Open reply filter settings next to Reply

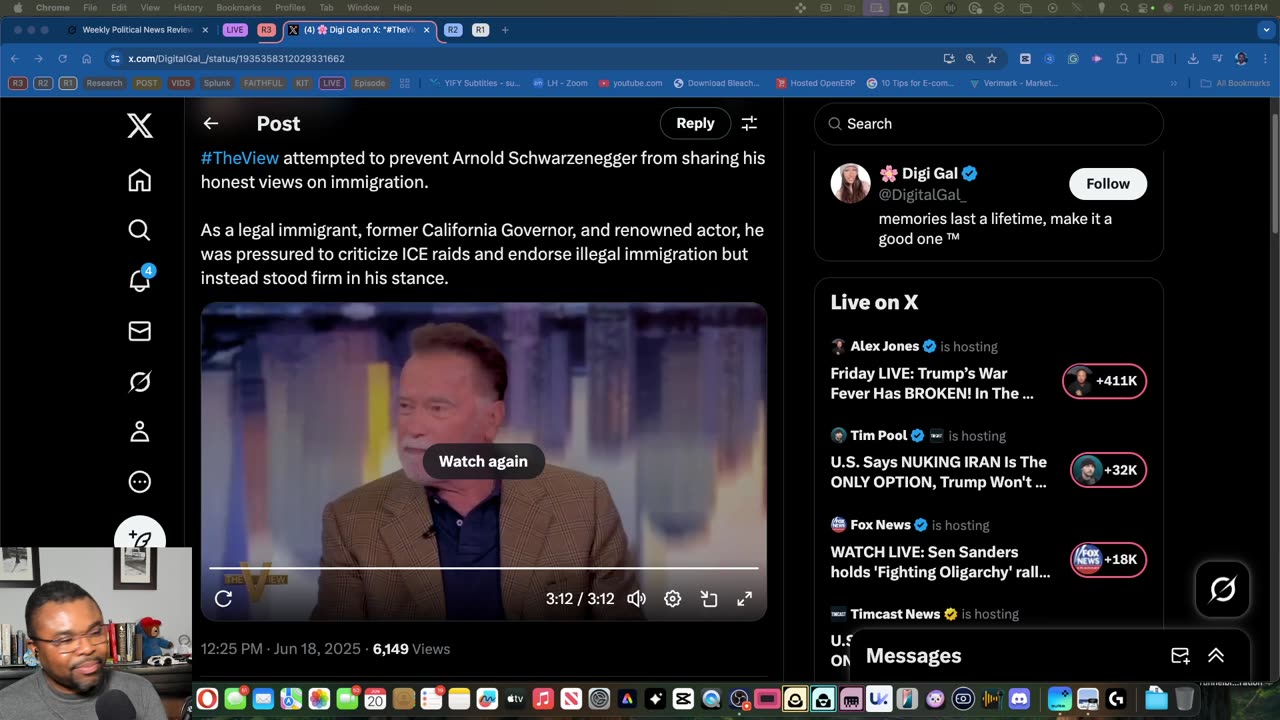pos(749,123)
